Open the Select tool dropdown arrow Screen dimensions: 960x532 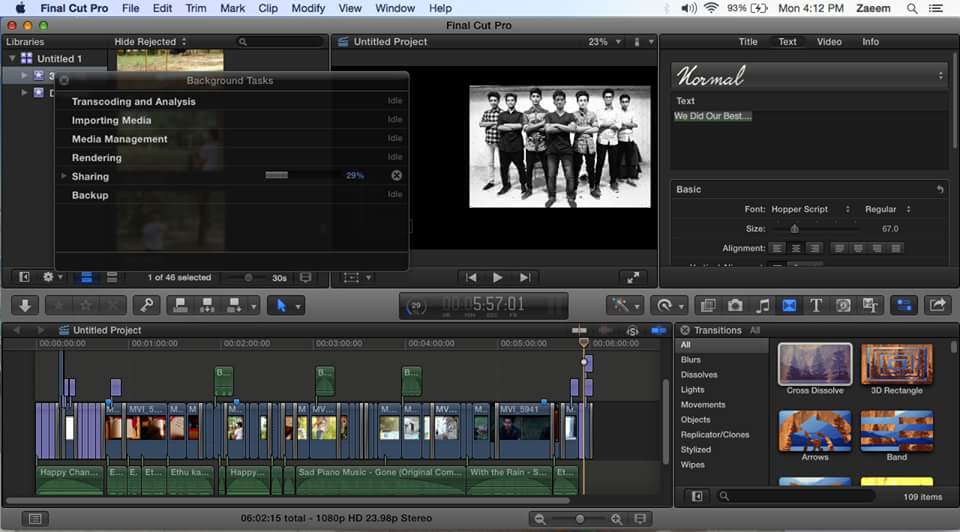click(298, 305)
